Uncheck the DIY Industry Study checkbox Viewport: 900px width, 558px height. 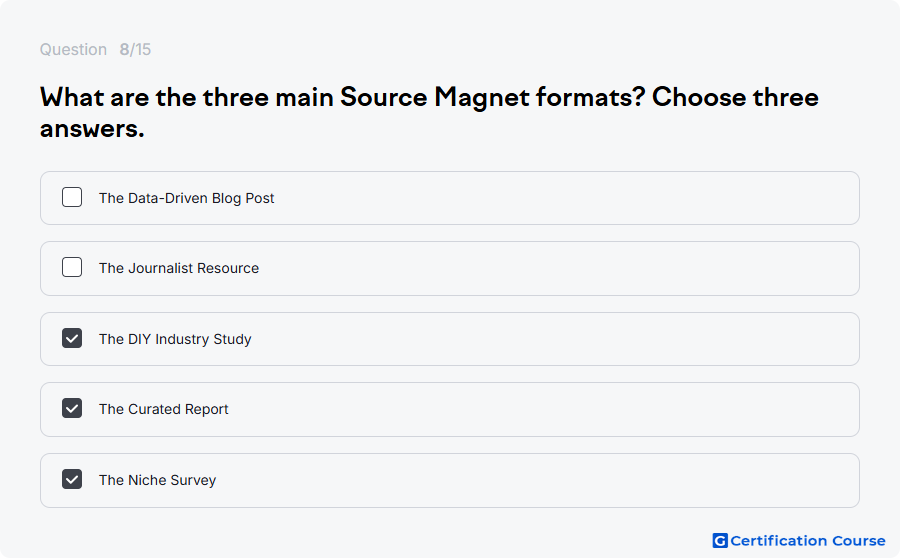point(72,338)
